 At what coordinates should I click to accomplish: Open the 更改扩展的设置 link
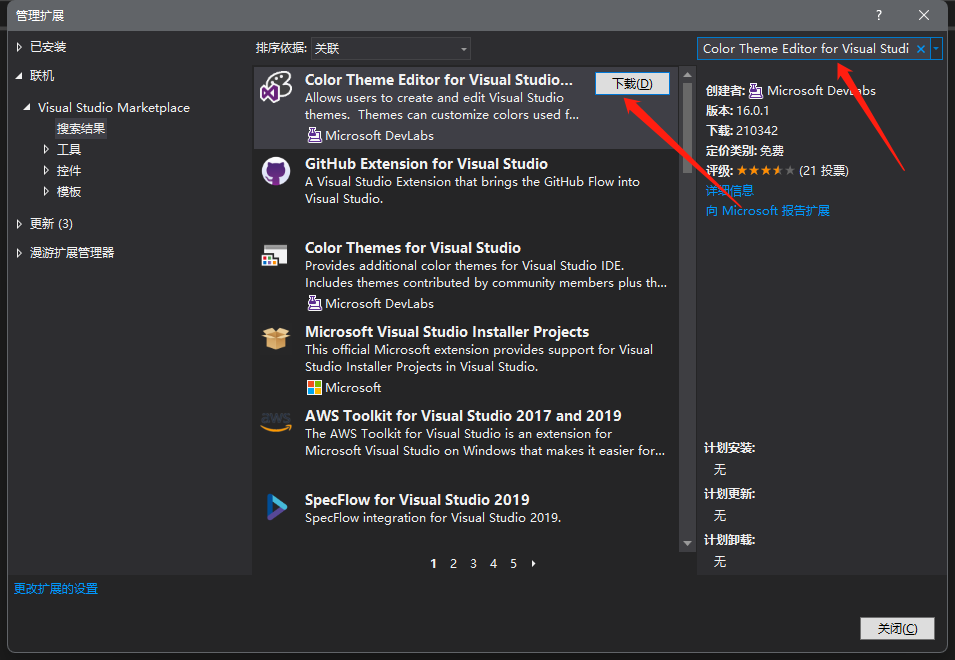(56, 589)
